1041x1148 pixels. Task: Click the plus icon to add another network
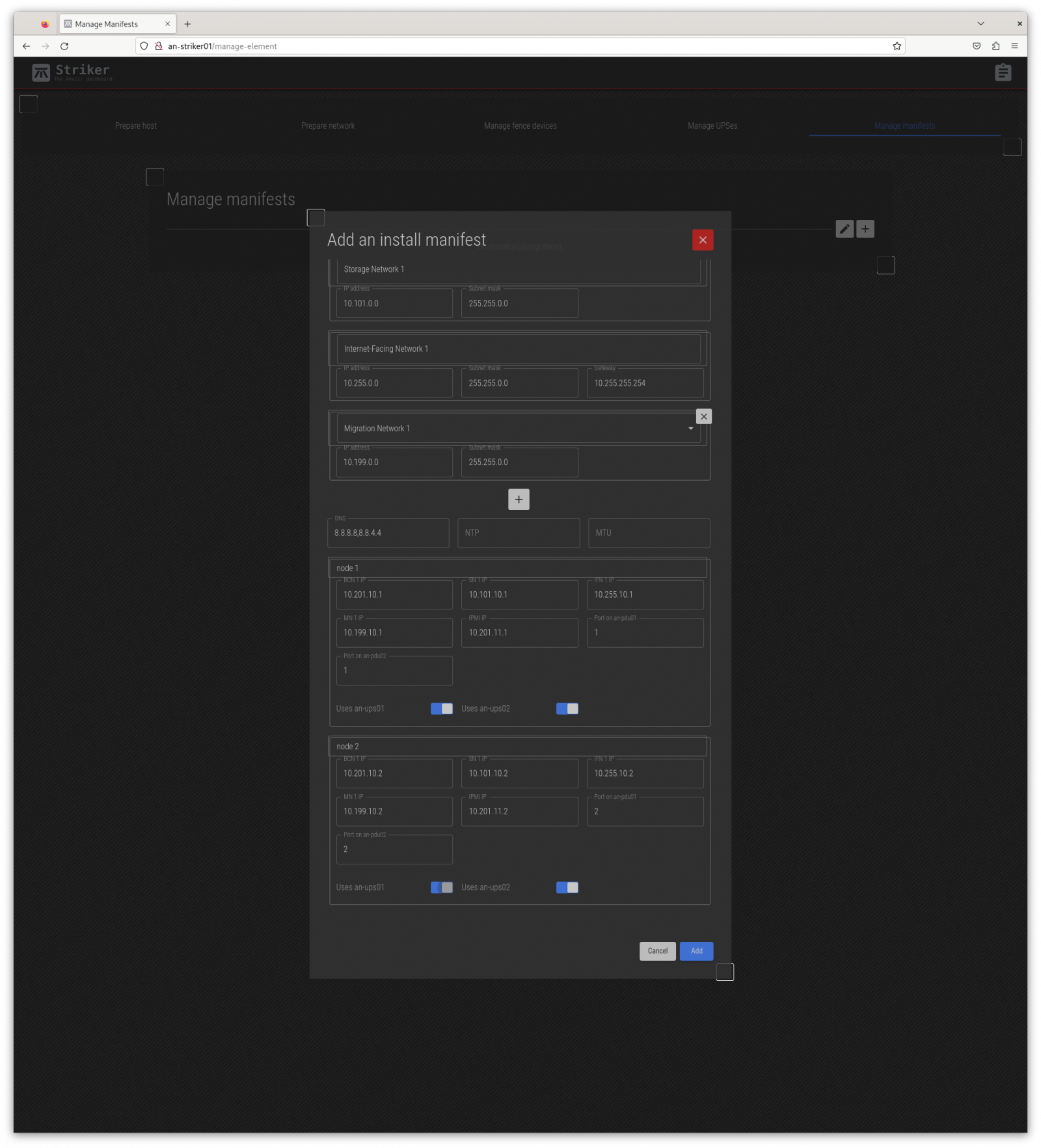pos(518,500)
